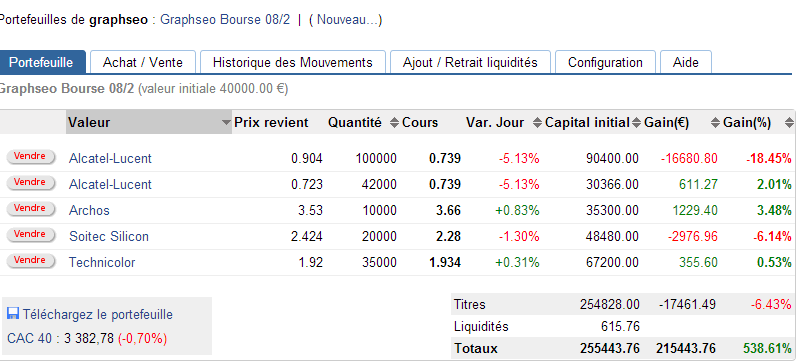Screen dimensions: 800x361
Task: Create a new portfolio via Nouveau link
Action: 345,19
